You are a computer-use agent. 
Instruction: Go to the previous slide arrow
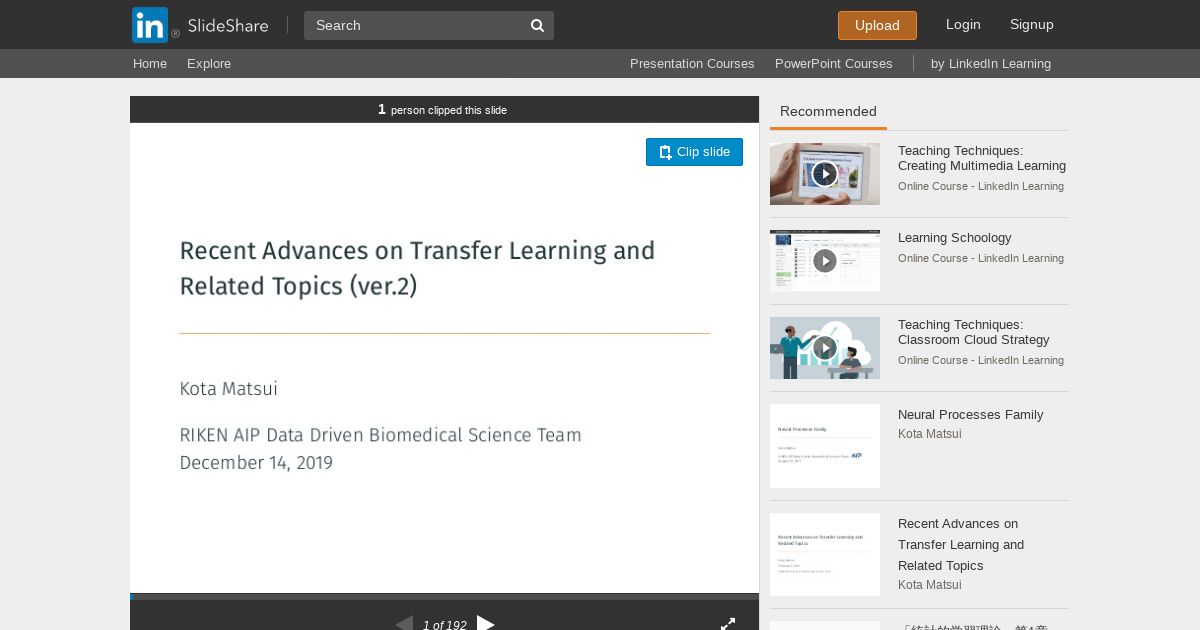(x=404, y=624)
